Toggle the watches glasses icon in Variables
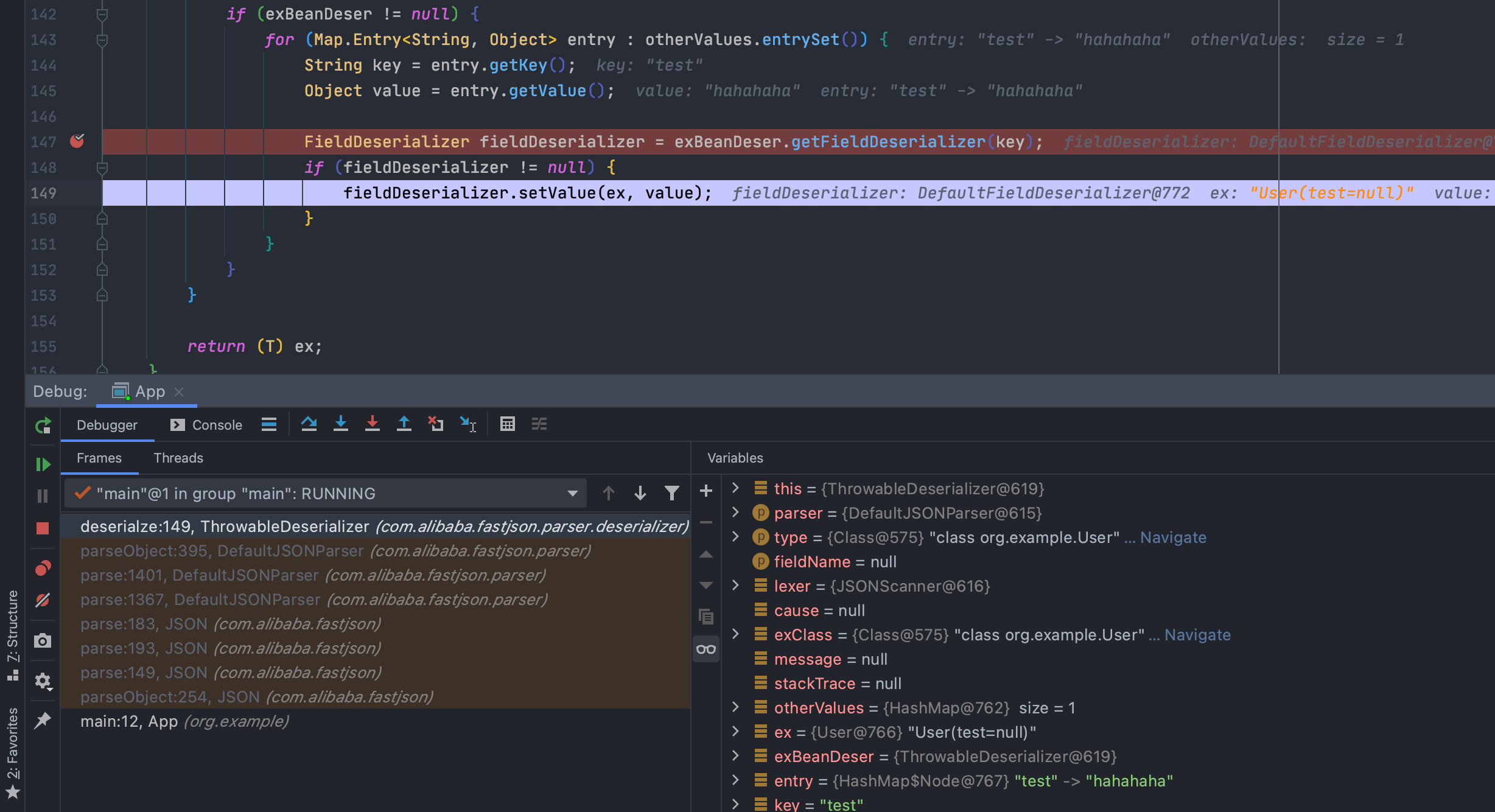The width and height of the screenshot is (1495, 812). pyautogui.click(x=706, y=649)
